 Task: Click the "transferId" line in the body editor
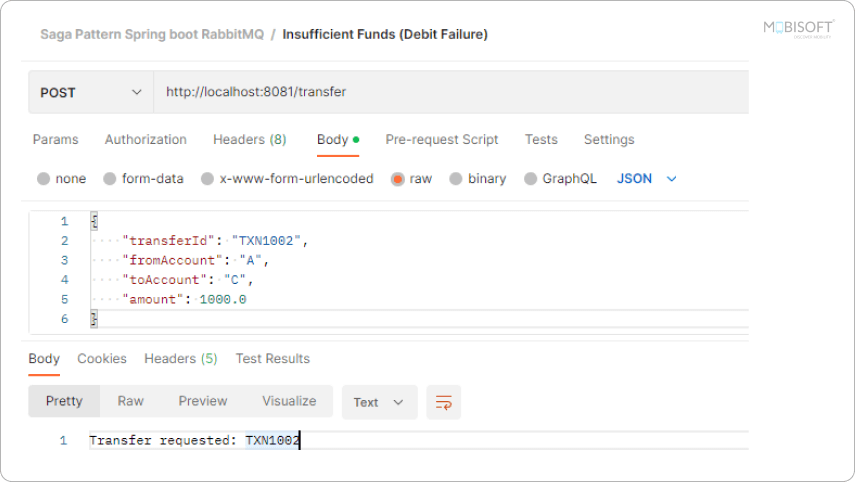[x=215, y=241]
